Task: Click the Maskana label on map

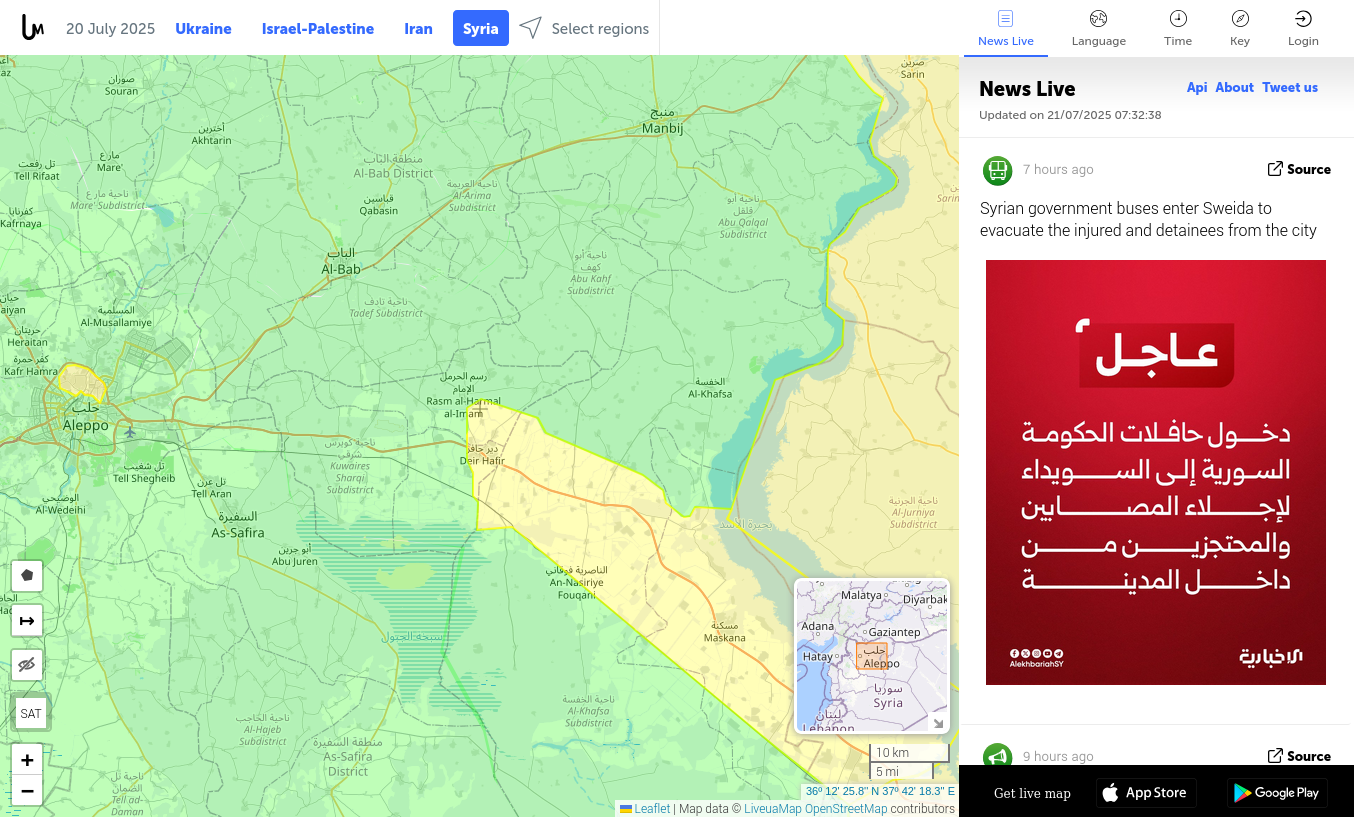Action: pos(725,631)
